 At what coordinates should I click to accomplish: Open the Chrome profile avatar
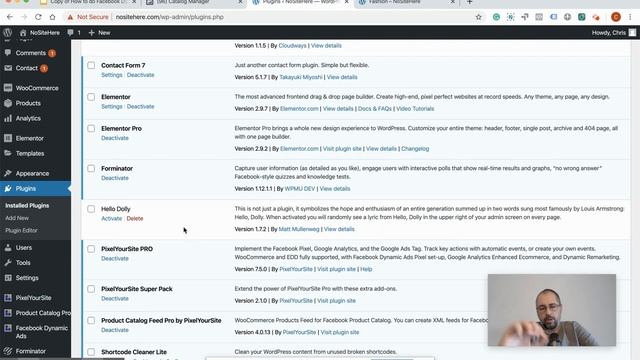coord(616,17)
